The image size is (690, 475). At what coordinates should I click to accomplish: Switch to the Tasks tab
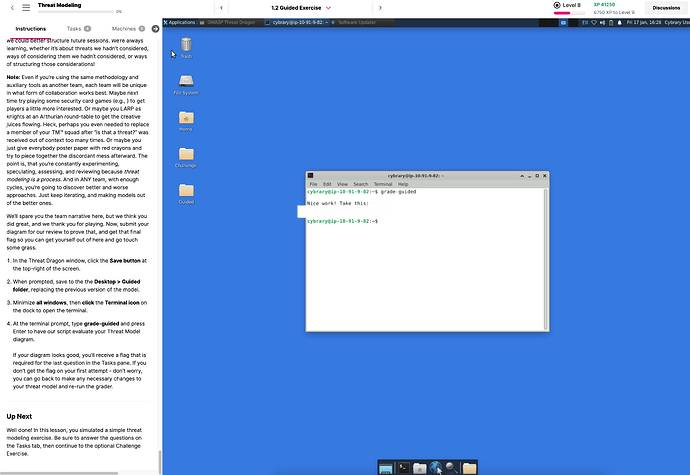pos(78,29)
